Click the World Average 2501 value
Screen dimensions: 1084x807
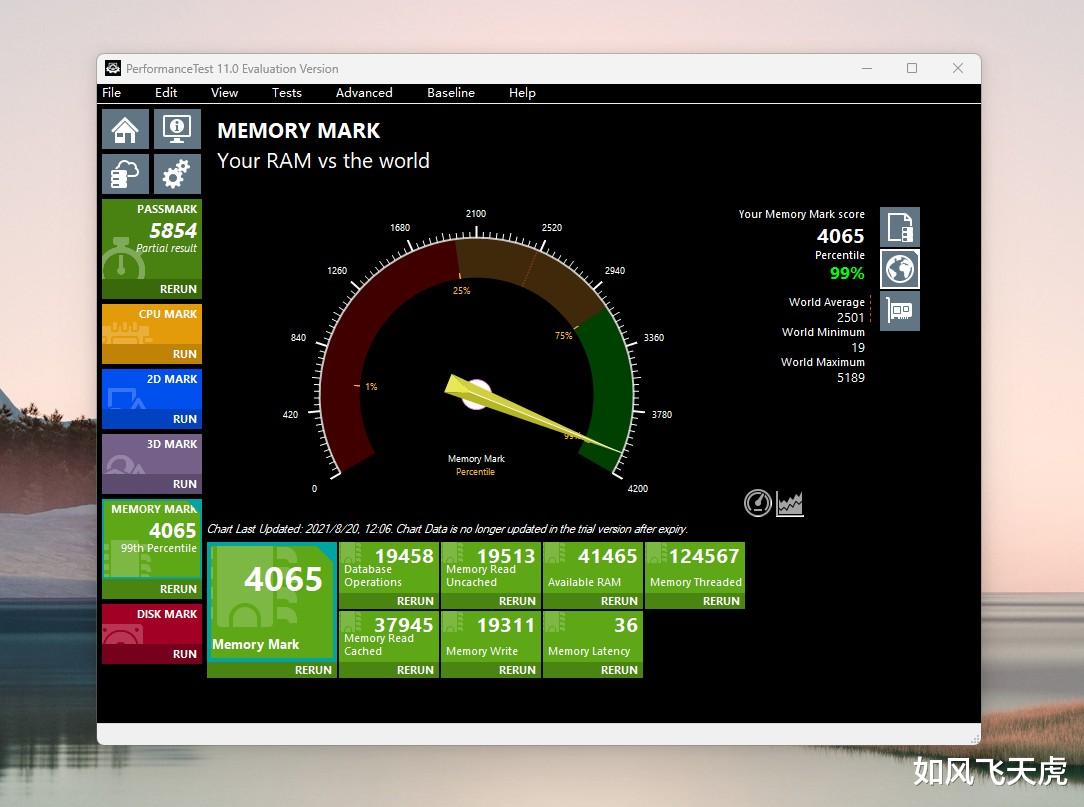pyautogui.click(x=850, y=317)
